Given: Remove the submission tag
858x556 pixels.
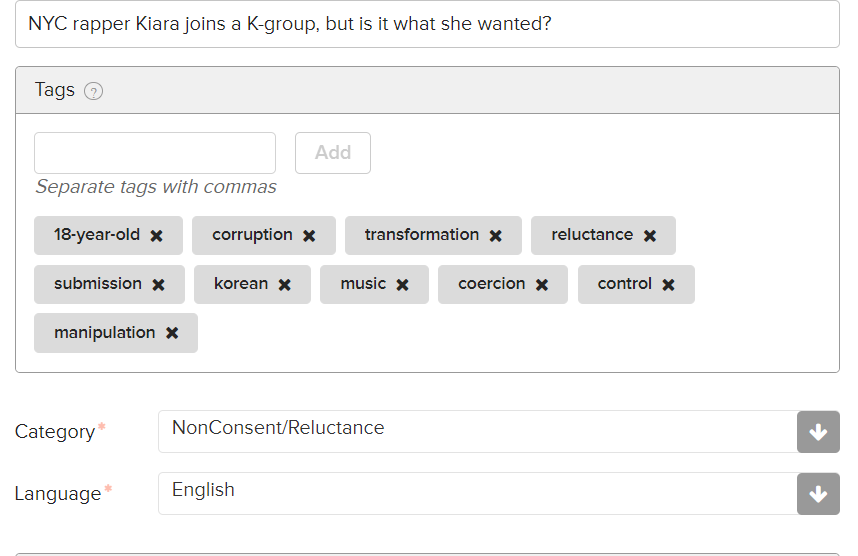Looking at the screenshot, I should click(159, 285).
